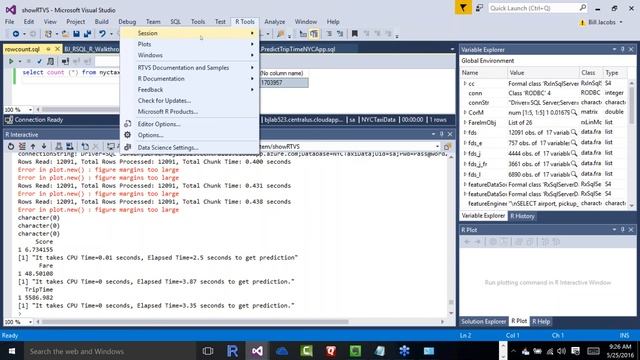
Task: Open the Variable Explorer window options dropdown
Action: click(614, 49)
